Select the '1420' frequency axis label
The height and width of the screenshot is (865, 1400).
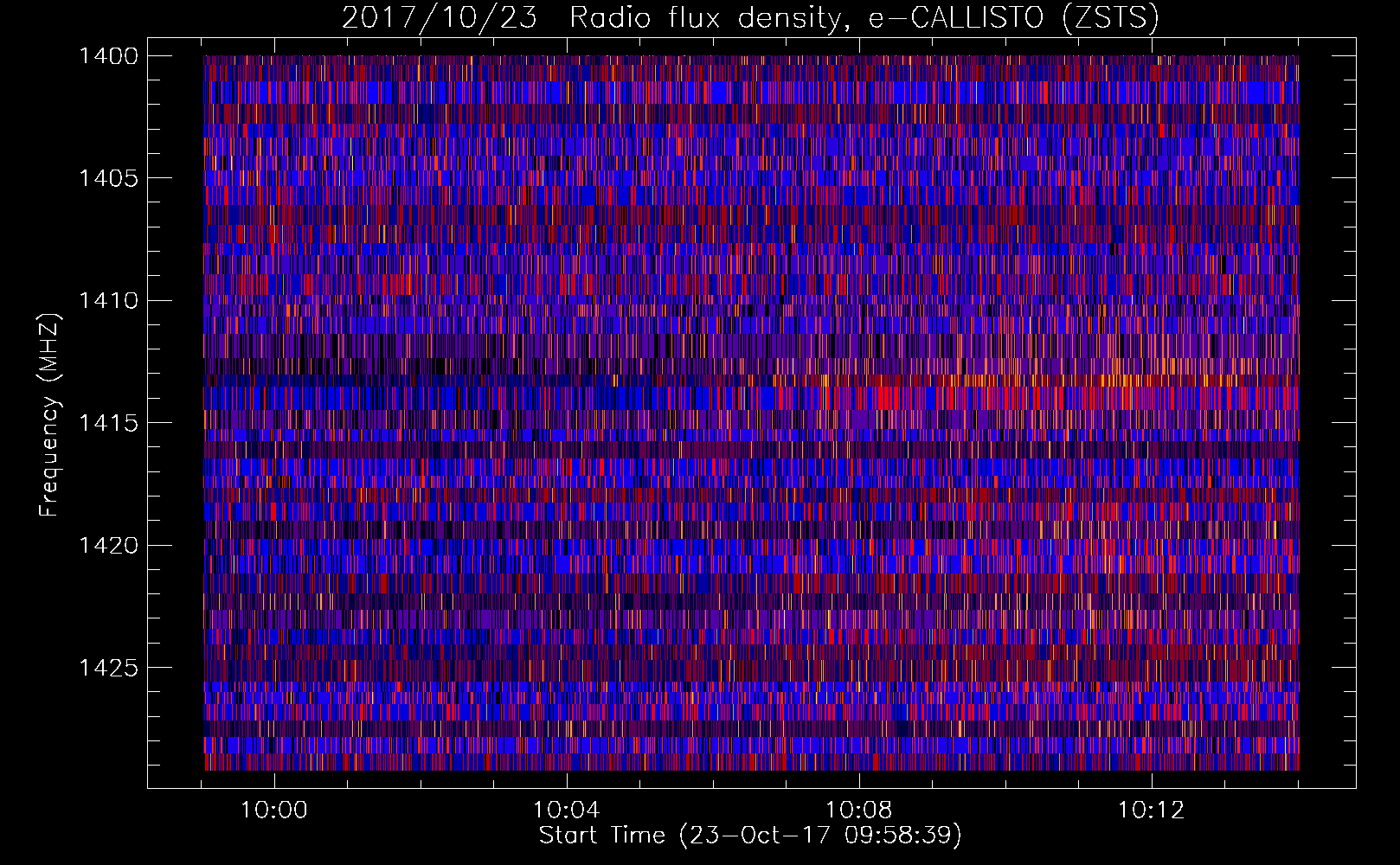(x=108, y=546)
